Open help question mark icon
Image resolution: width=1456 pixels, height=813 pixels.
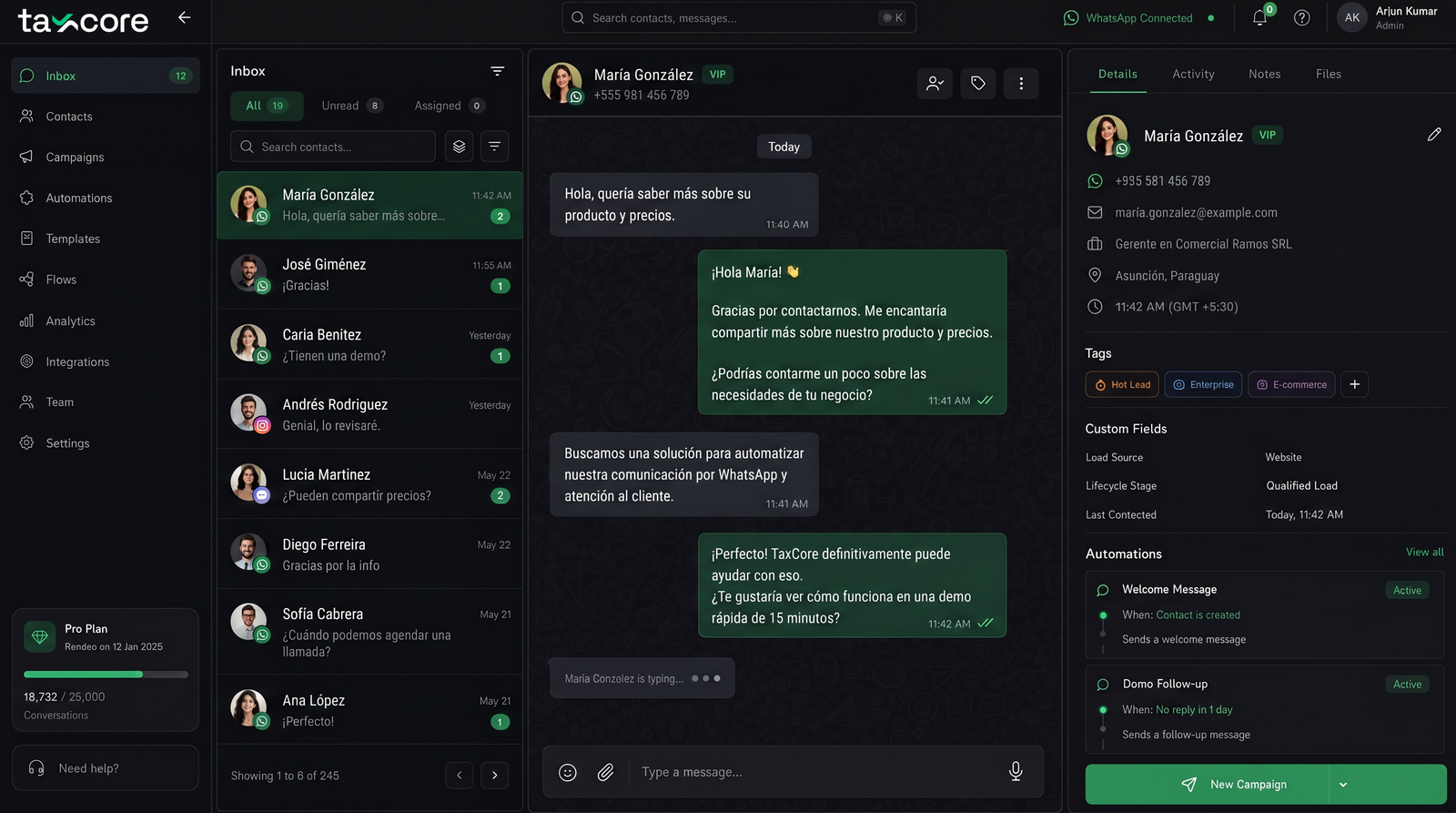[1302, 17]
